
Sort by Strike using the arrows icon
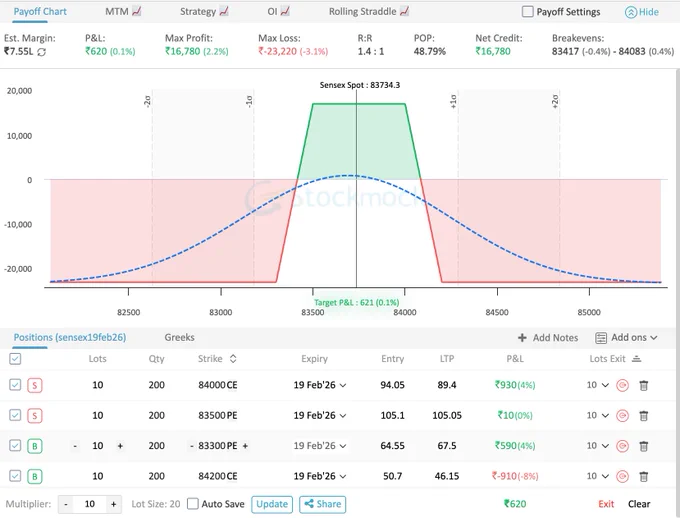(233, 359)
